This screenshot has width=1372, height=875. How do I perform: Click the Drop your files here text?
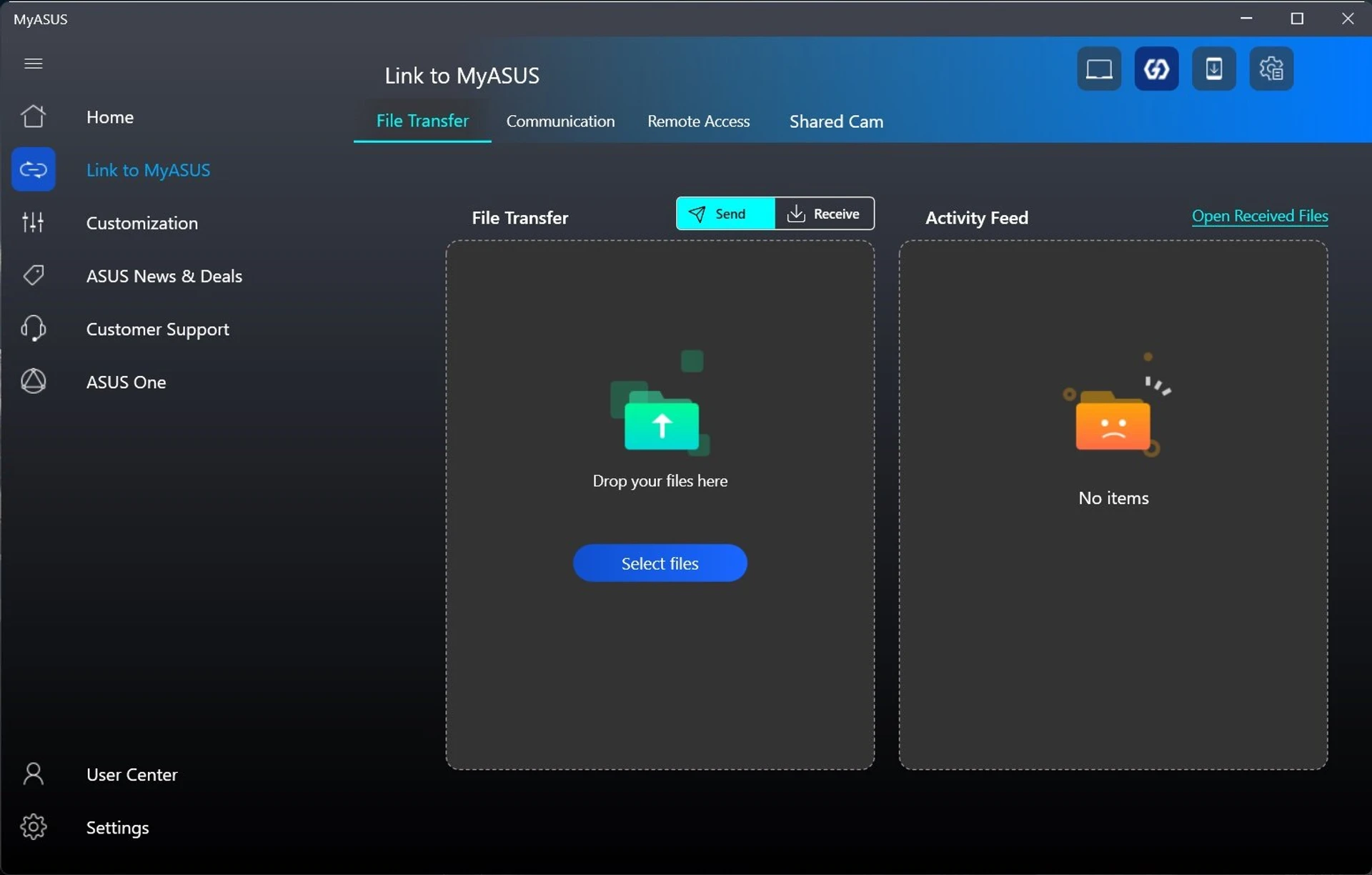click(660, 481)
